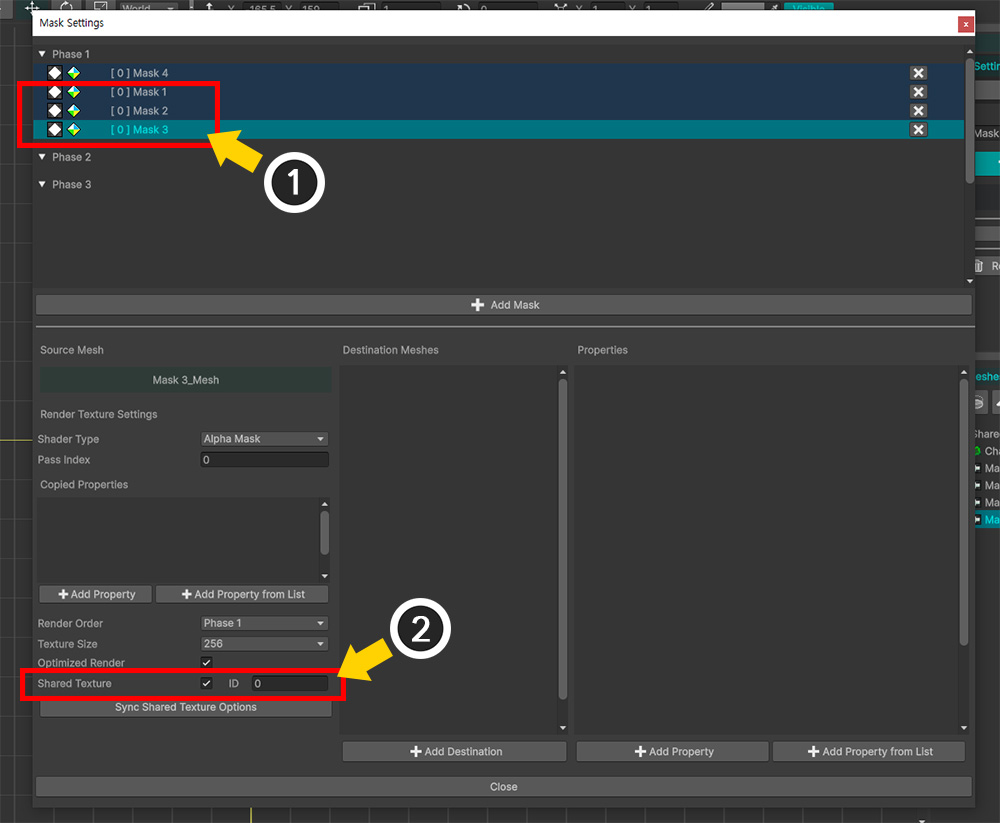1000x823 pixels.
Task: Click the Properties list scrollbar down arrow
Action: [964, 728]
